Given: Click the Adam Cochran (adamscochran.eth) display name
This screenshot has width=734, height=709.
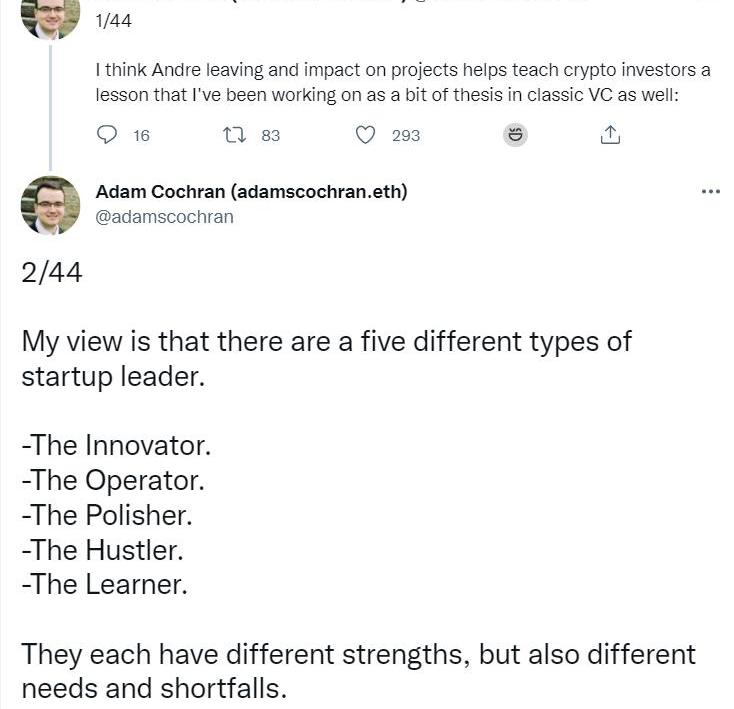Looking at the screenshot, I should coord(251,192).
